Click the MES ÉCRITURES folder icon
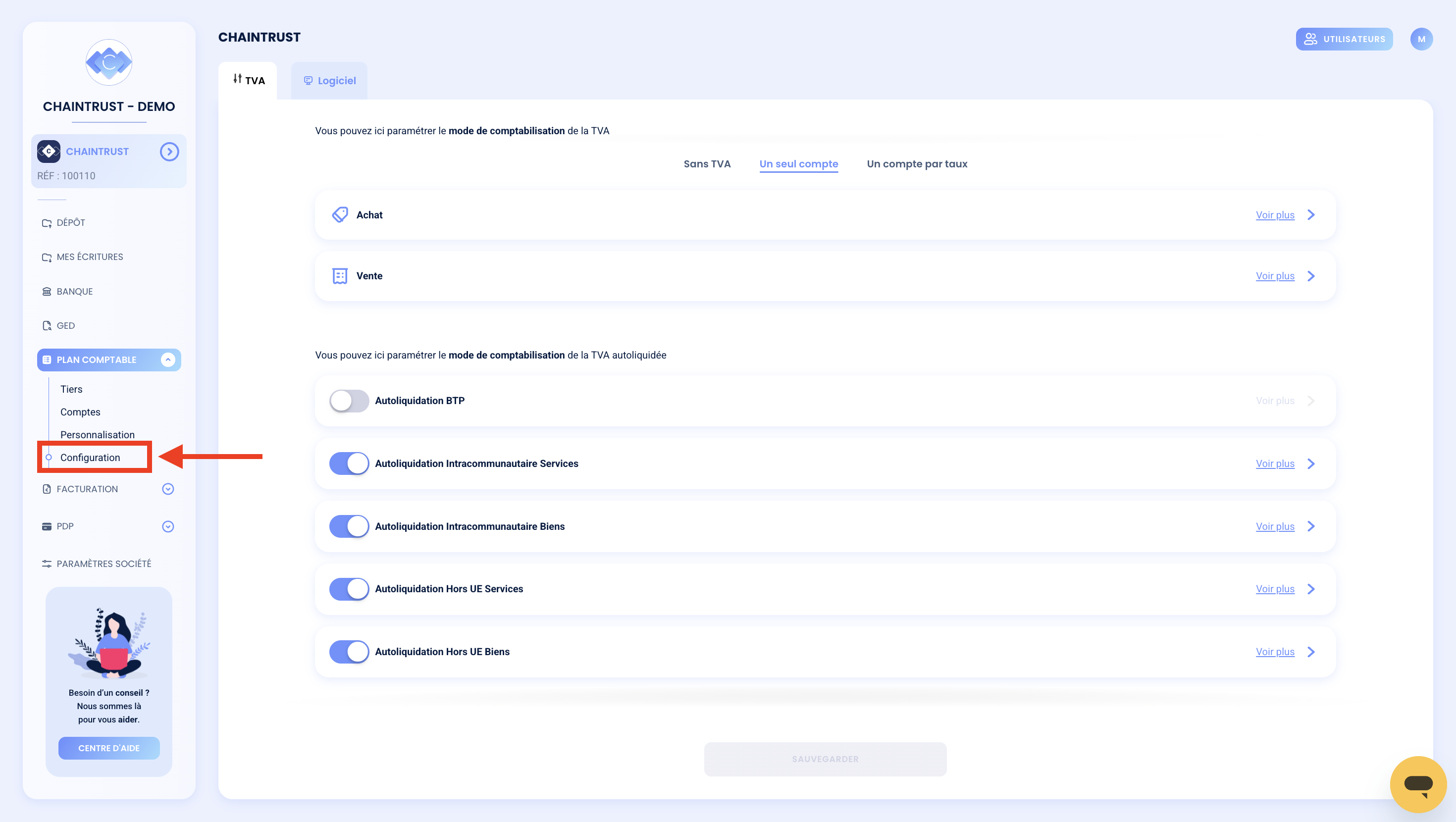Viewport: 1456px width, 822px height. point(47,257)
